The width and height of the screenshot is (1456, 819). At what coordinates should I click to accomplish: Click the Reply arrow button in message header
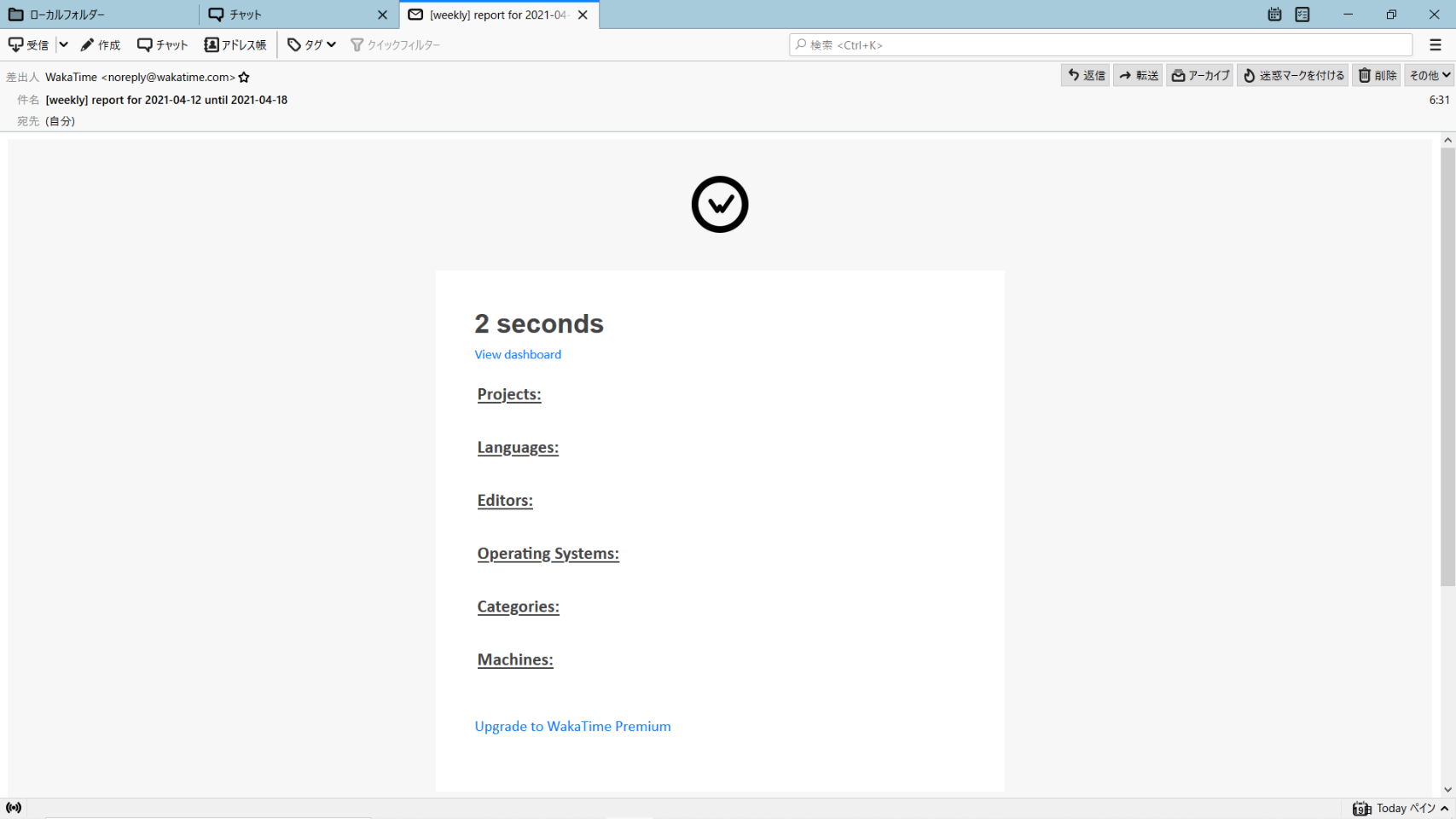click(1085, 76)
